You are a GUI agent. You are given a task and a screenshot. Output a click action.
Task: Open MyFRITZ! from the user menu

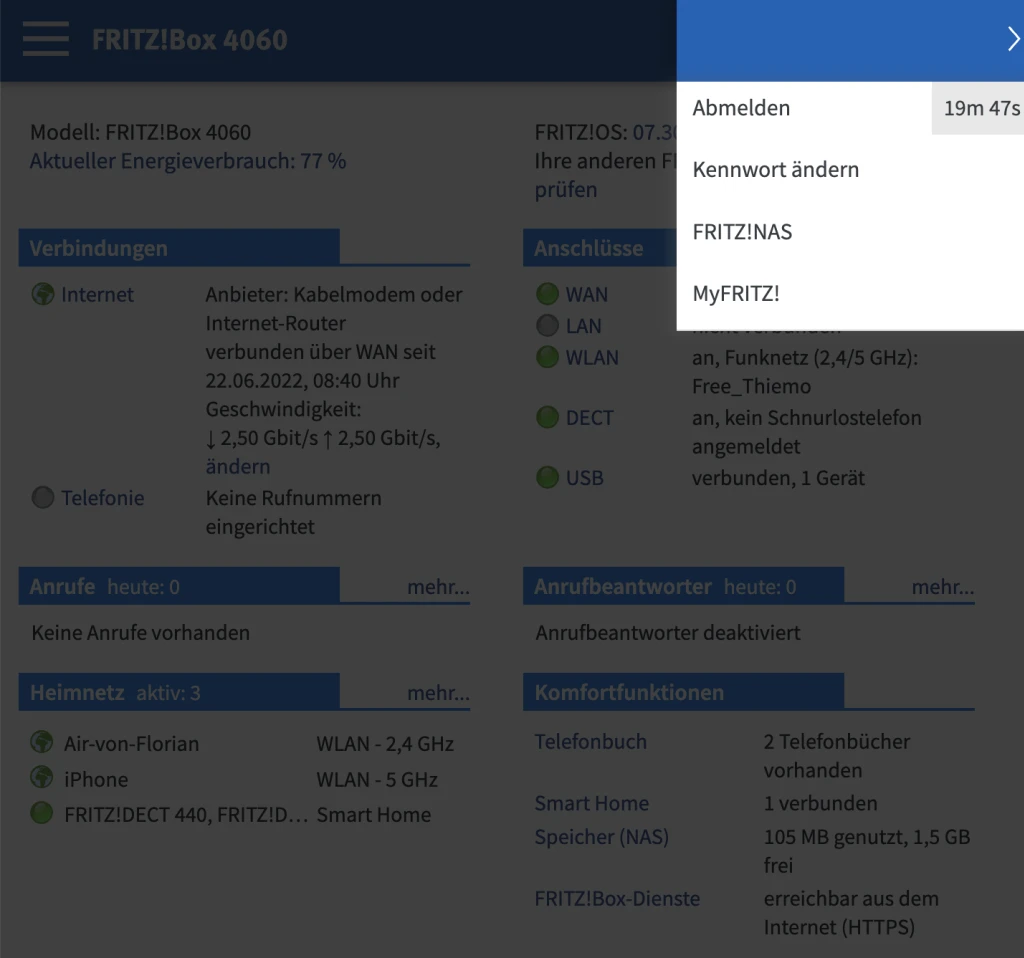(x=735, y=294)
